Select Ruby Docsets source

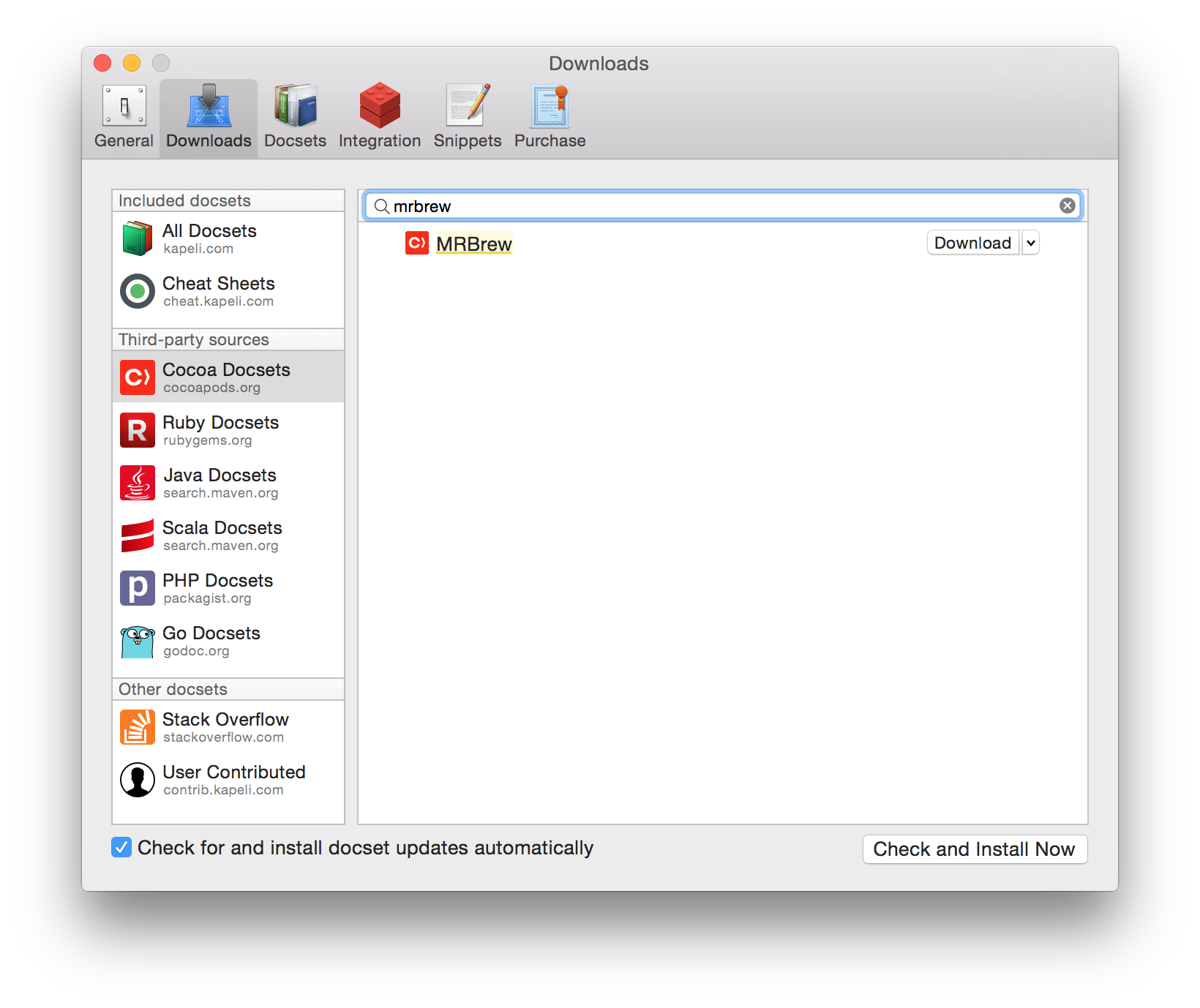pyautogui.click(x=228, y=430)
